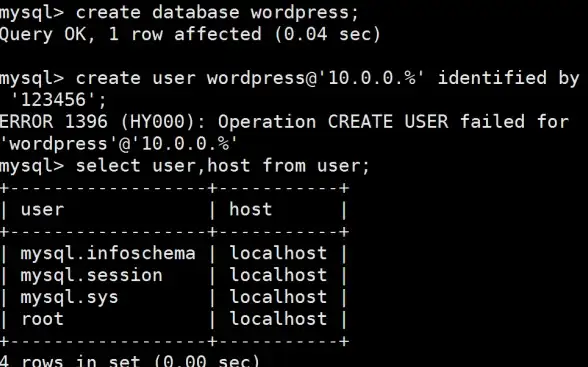Click localhost in the root row
This screenshot has width=588, height=367.
click(278, 319)
